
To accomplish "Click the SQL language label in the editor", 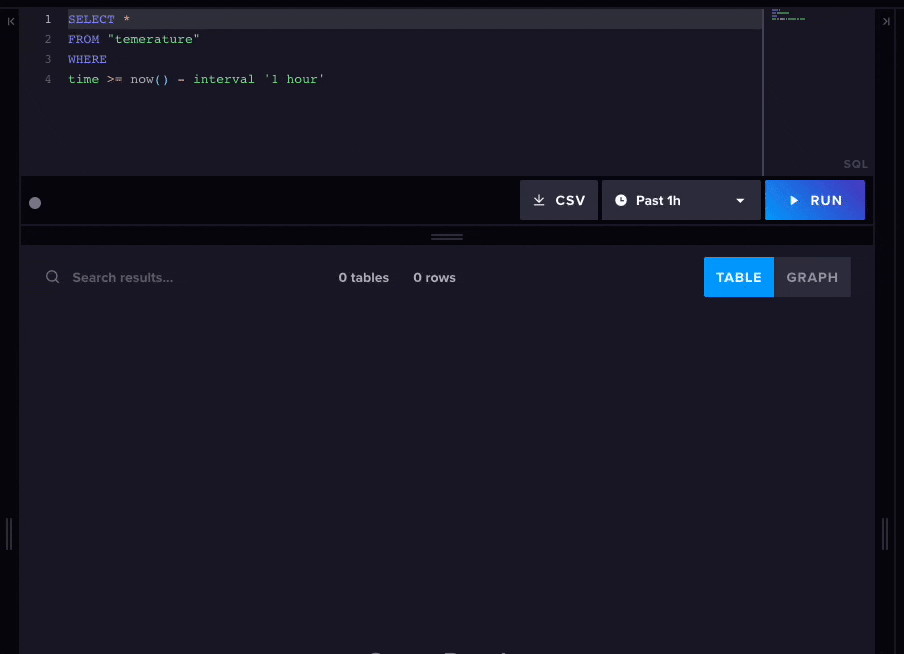I will pyautogui.click(x=855, y=163).
